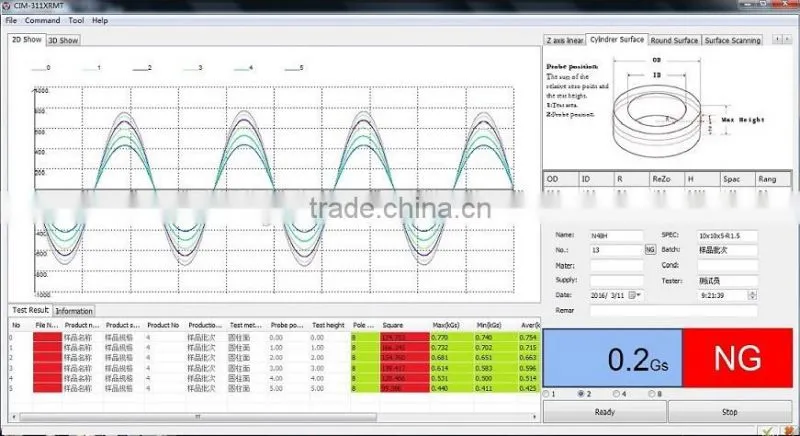Click the cylinder ring probe diagram
800x436 pixels.
click(x=658, y=120)
